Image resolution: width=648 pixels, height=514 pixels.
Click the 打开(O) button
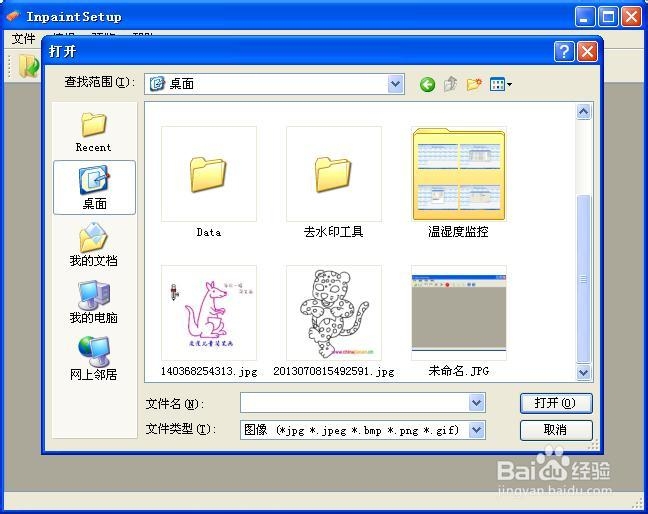pyautogui.click(x=556, y=403)
